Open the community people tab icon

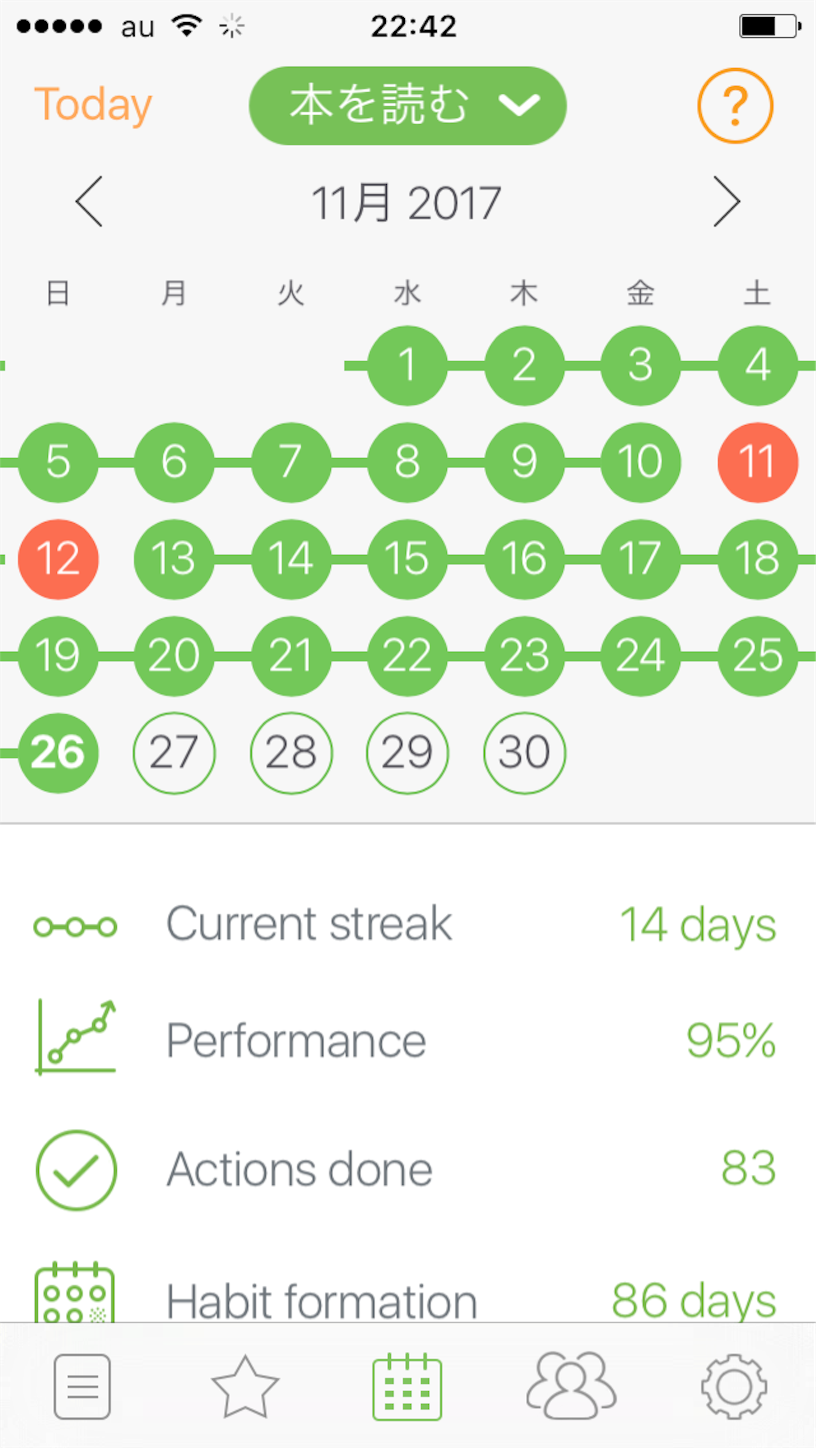pos(571,1384)
